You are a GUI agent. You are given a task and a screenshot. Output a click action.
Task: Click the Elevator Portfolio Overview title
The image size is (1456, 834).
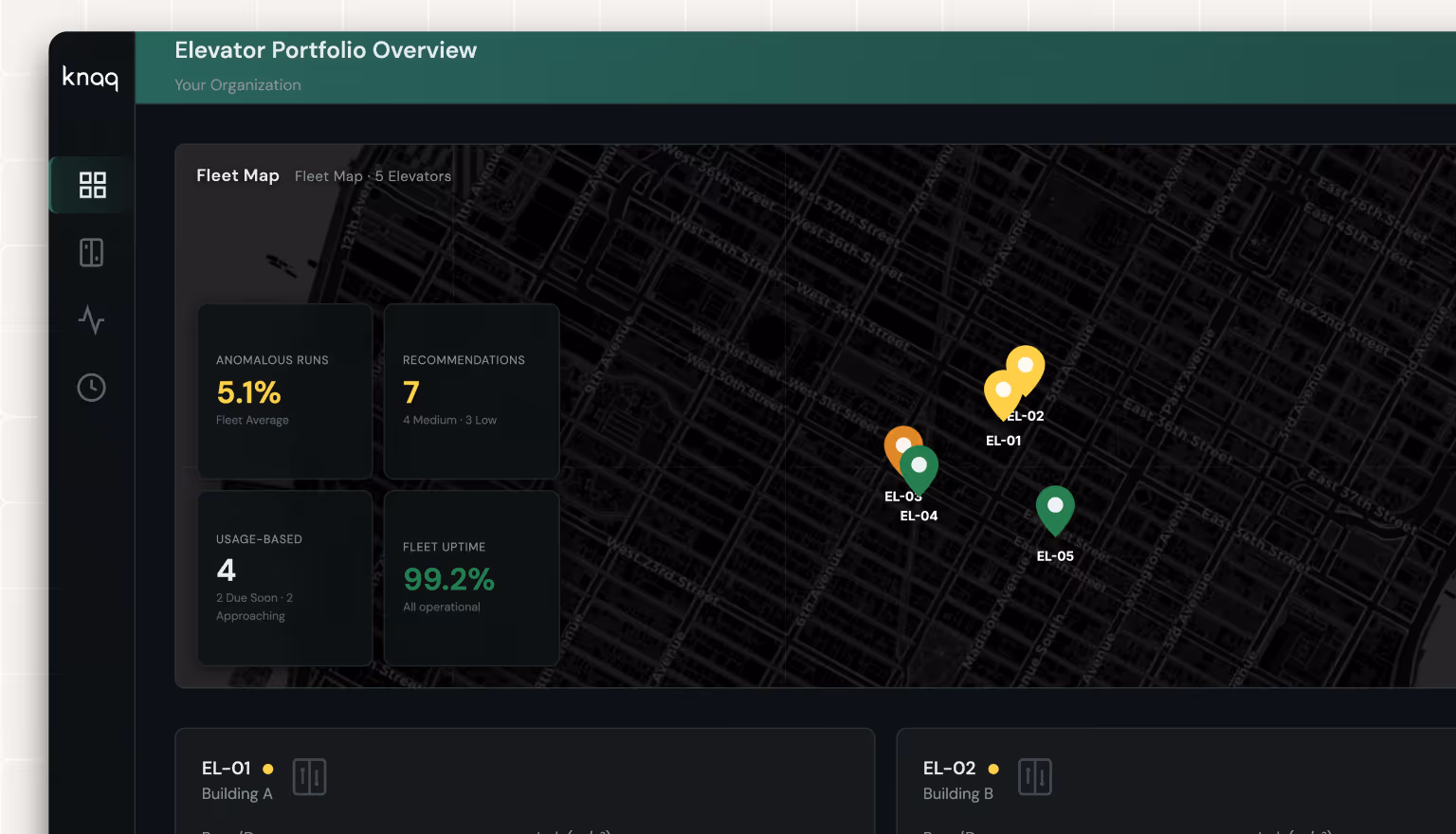click(326, 50)
